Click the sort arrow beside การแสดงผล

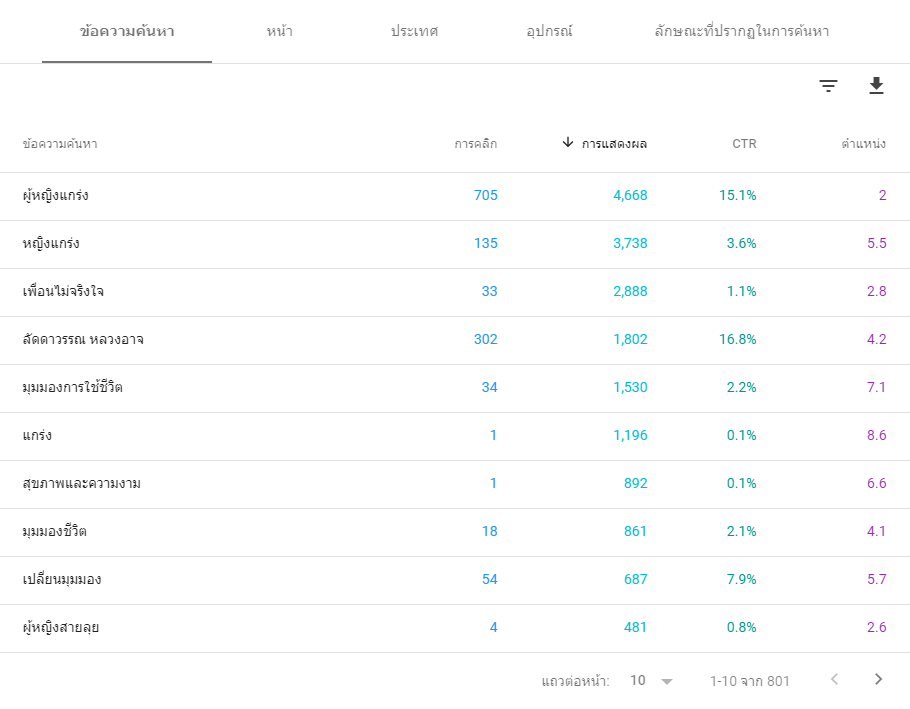[568, 142]
